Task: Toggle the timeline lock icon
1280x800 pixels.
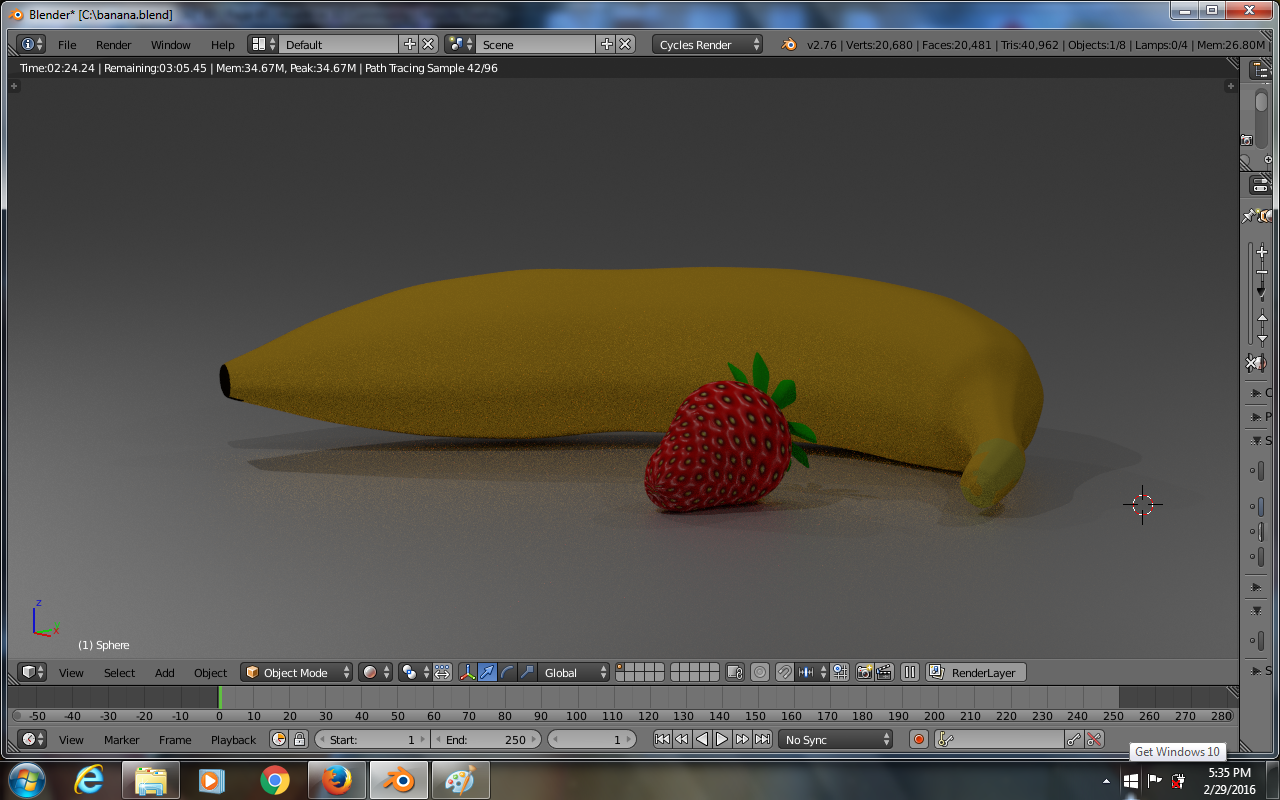Action: tap(299, 740)
